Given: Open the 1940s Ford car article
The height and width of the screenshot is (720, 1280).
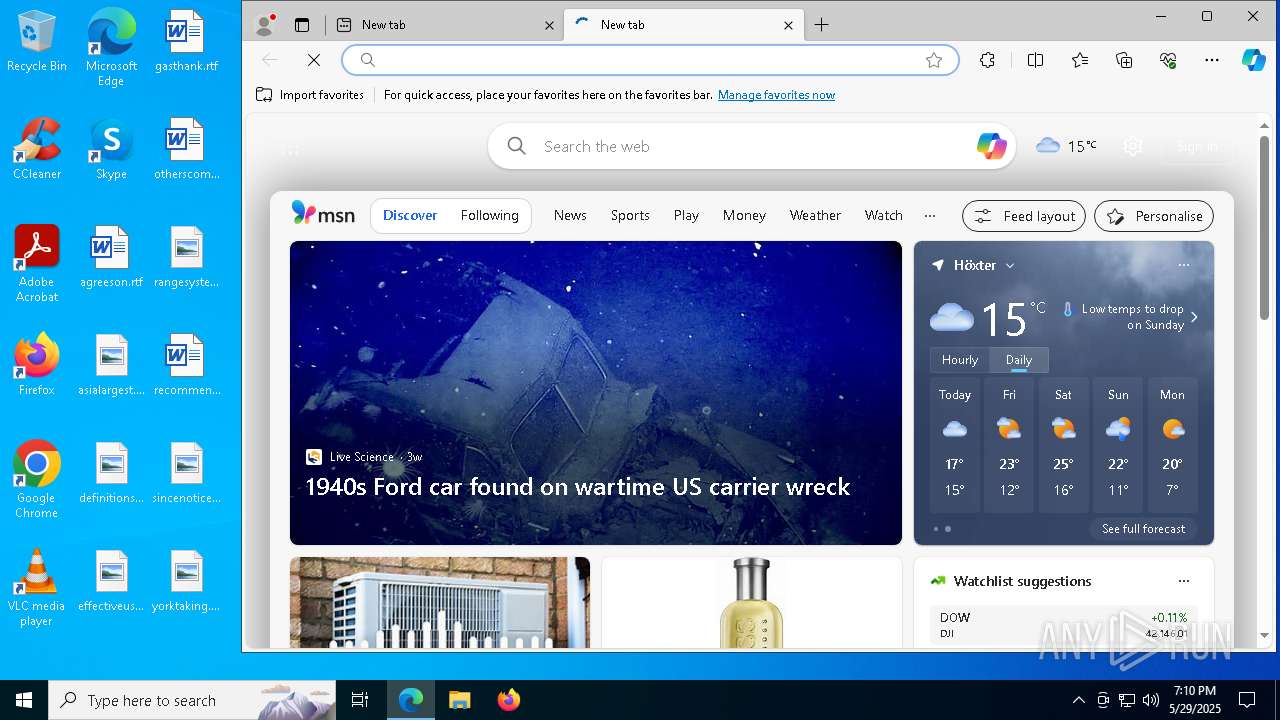Looking at the screenshot, I should pyautogui.click(x=596, y=393).
